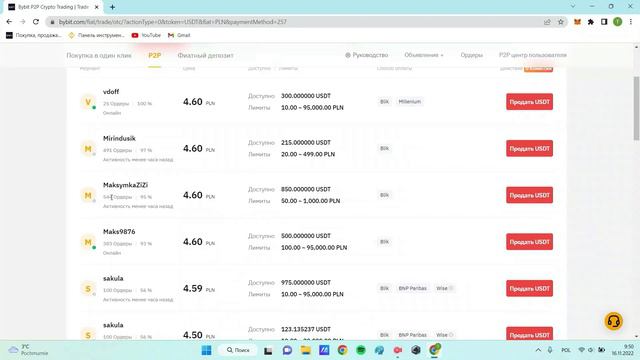Open the Windows Start menu
Image resolution: width=640 pixels, height=360 pixels.
coord(207,350)
